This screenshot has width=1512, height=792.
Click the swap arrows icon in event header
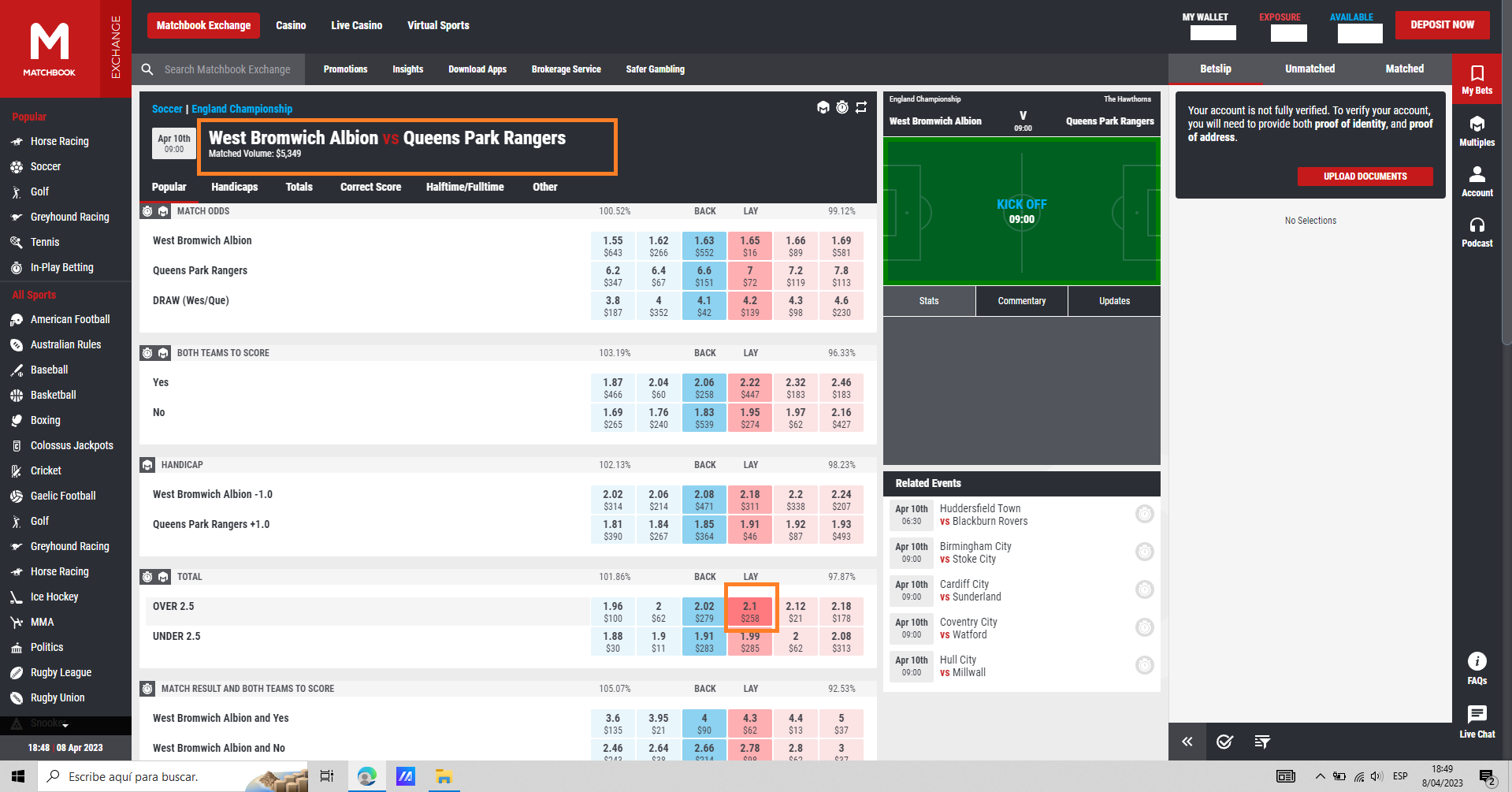(861, 107)
